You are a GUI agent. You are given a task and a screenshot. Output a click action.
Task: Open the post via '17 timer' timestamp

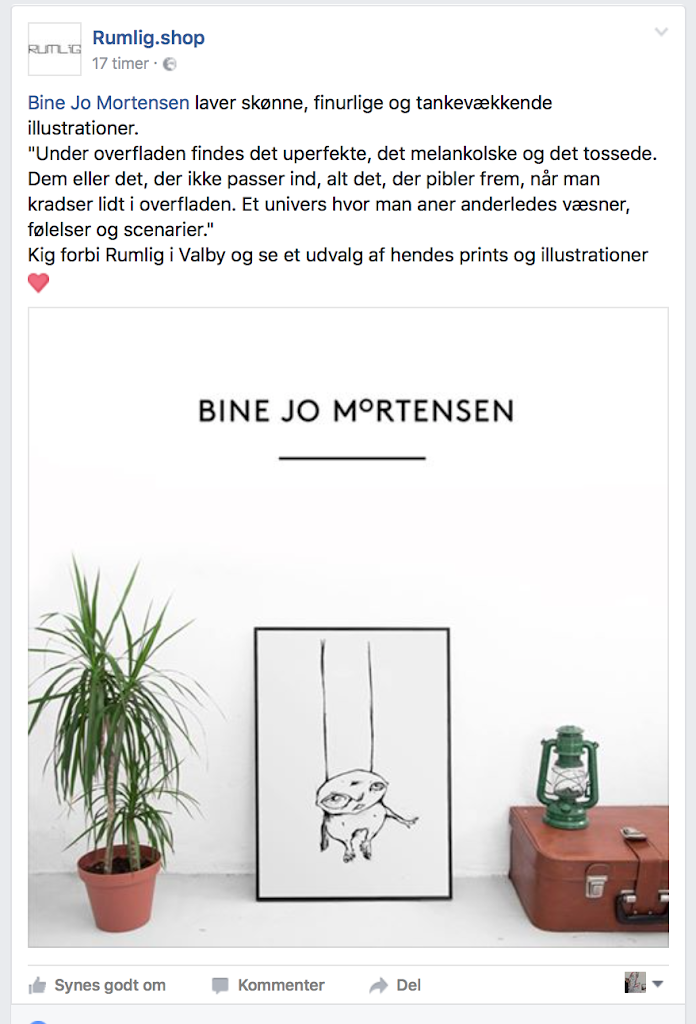click(121, 63)
